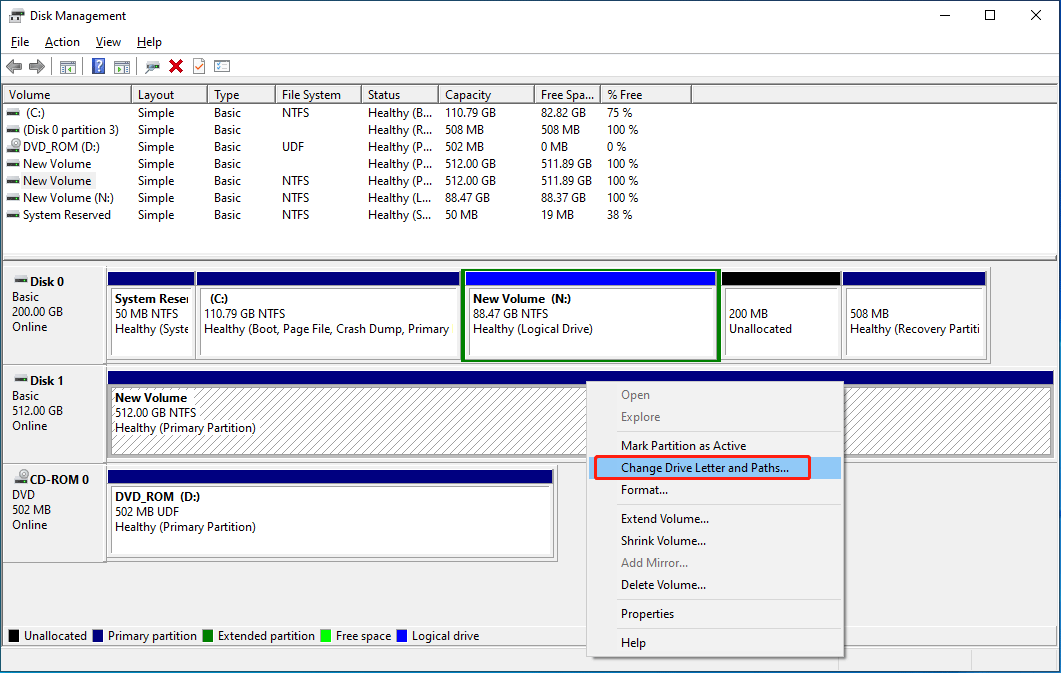Open Properties from the context menu
Viewport: 1061px width, 673px height.
tap(648, 613)
